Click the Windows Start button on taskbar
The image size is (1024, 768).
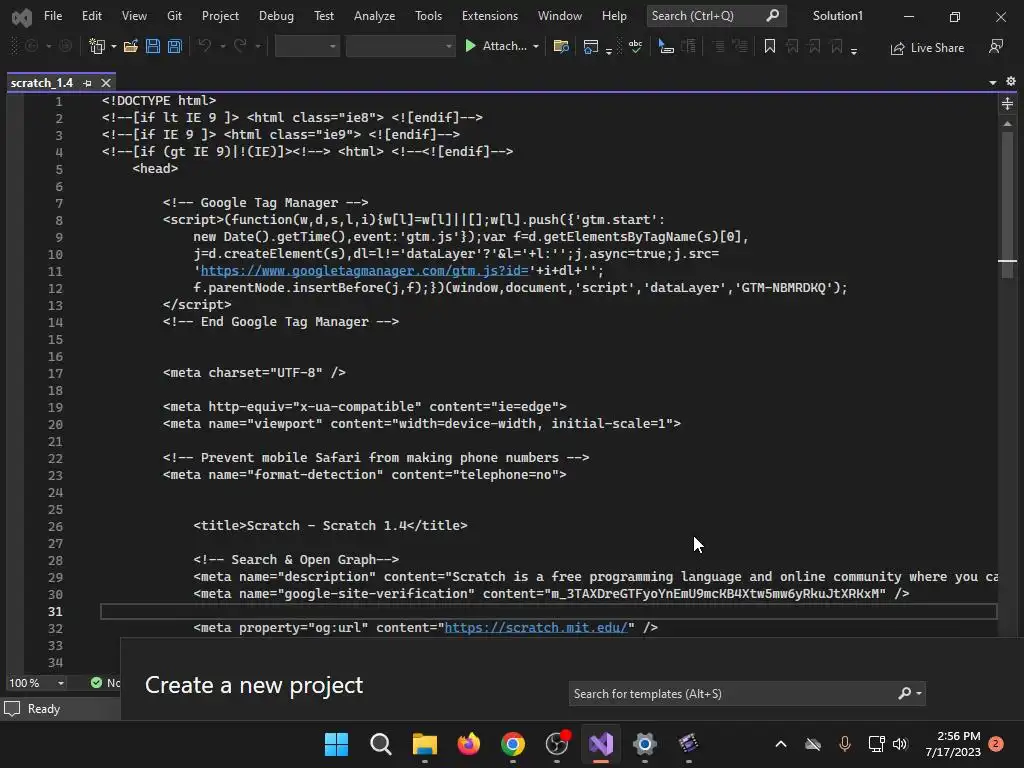(336, 744)
